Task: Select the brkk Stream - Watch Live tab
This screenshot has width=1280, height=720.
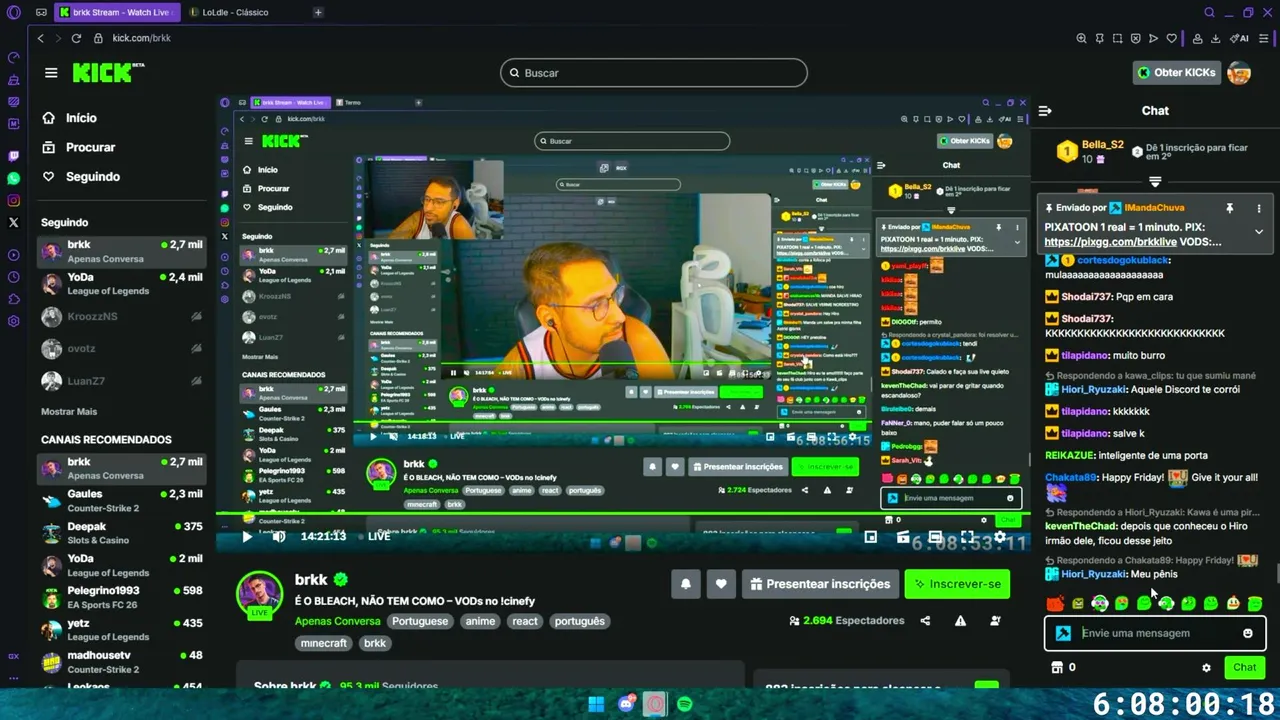Action: [118, 12]
